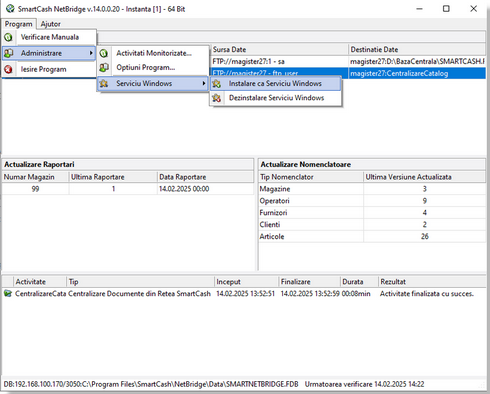
Task: Click the Activitati Monitorizate green icon
Action: pos(104,53)
